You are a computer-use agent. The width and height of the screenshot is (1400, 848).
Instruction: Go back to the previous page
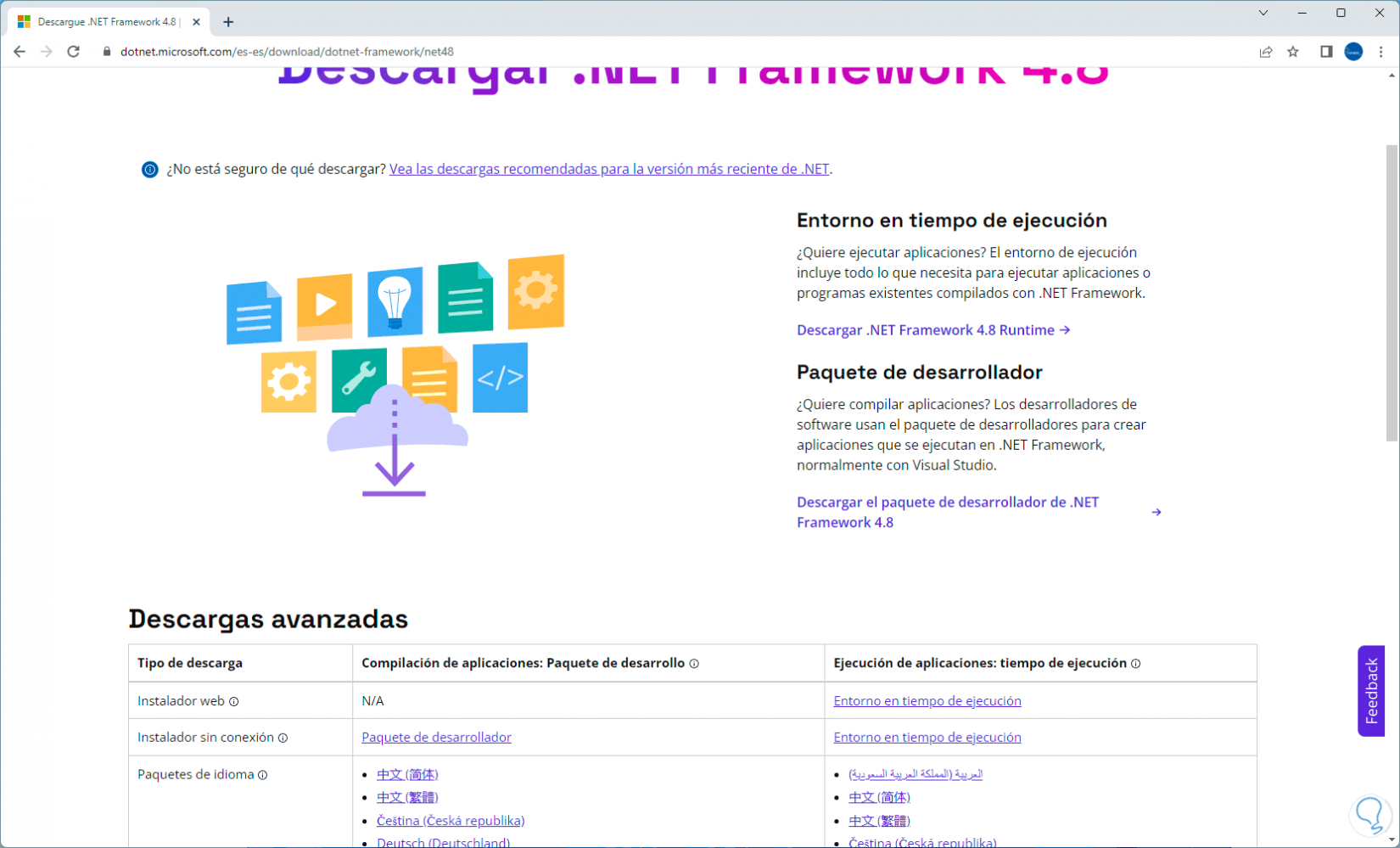(x=19, y=52)
